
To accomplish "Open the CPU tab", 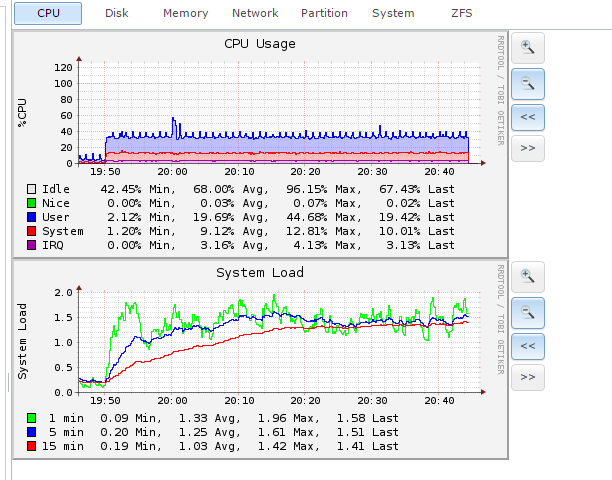I will [x=48, y=13].
